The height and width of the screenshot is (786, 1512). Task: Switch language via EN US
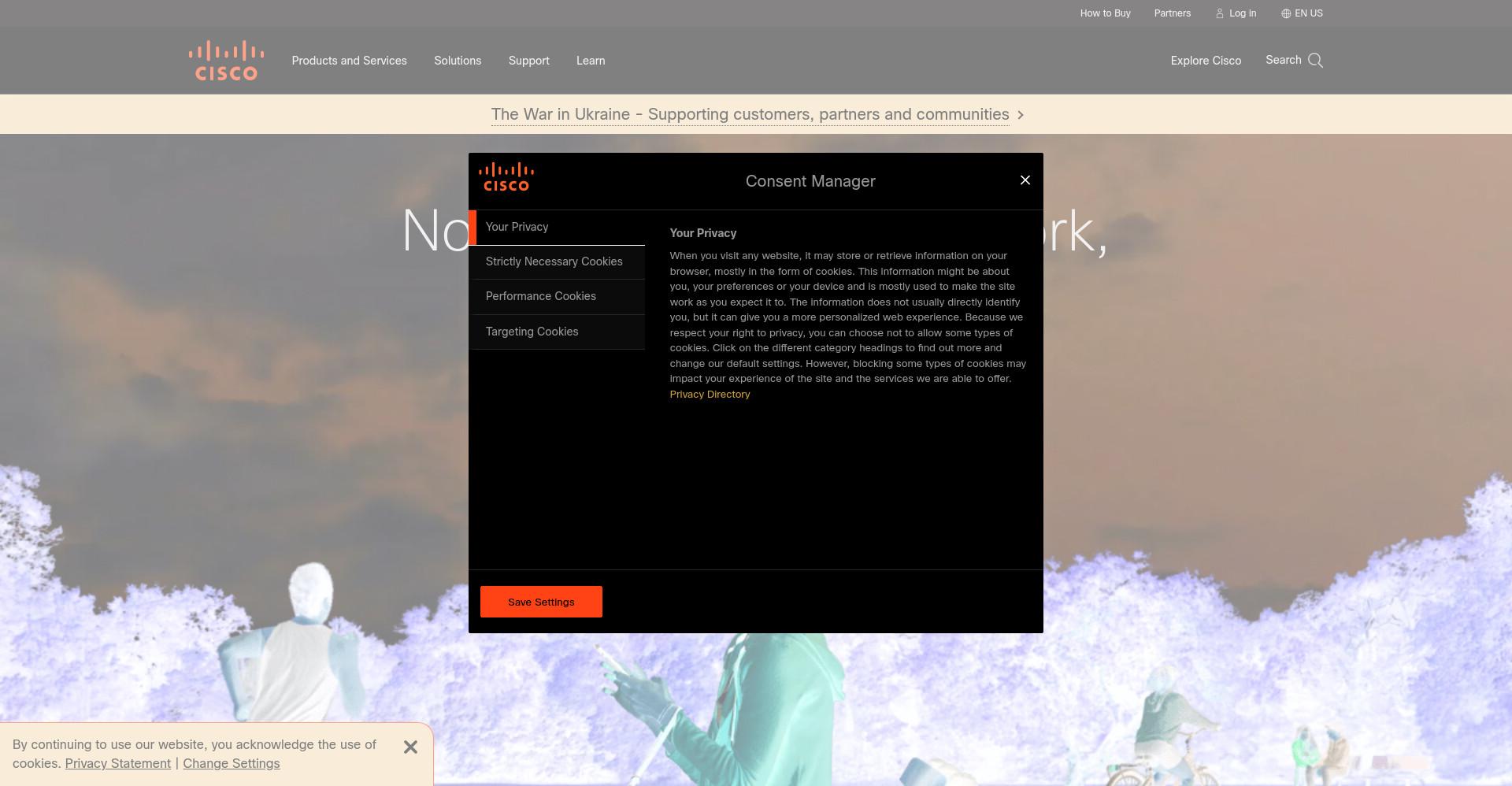coord(1309,13)
